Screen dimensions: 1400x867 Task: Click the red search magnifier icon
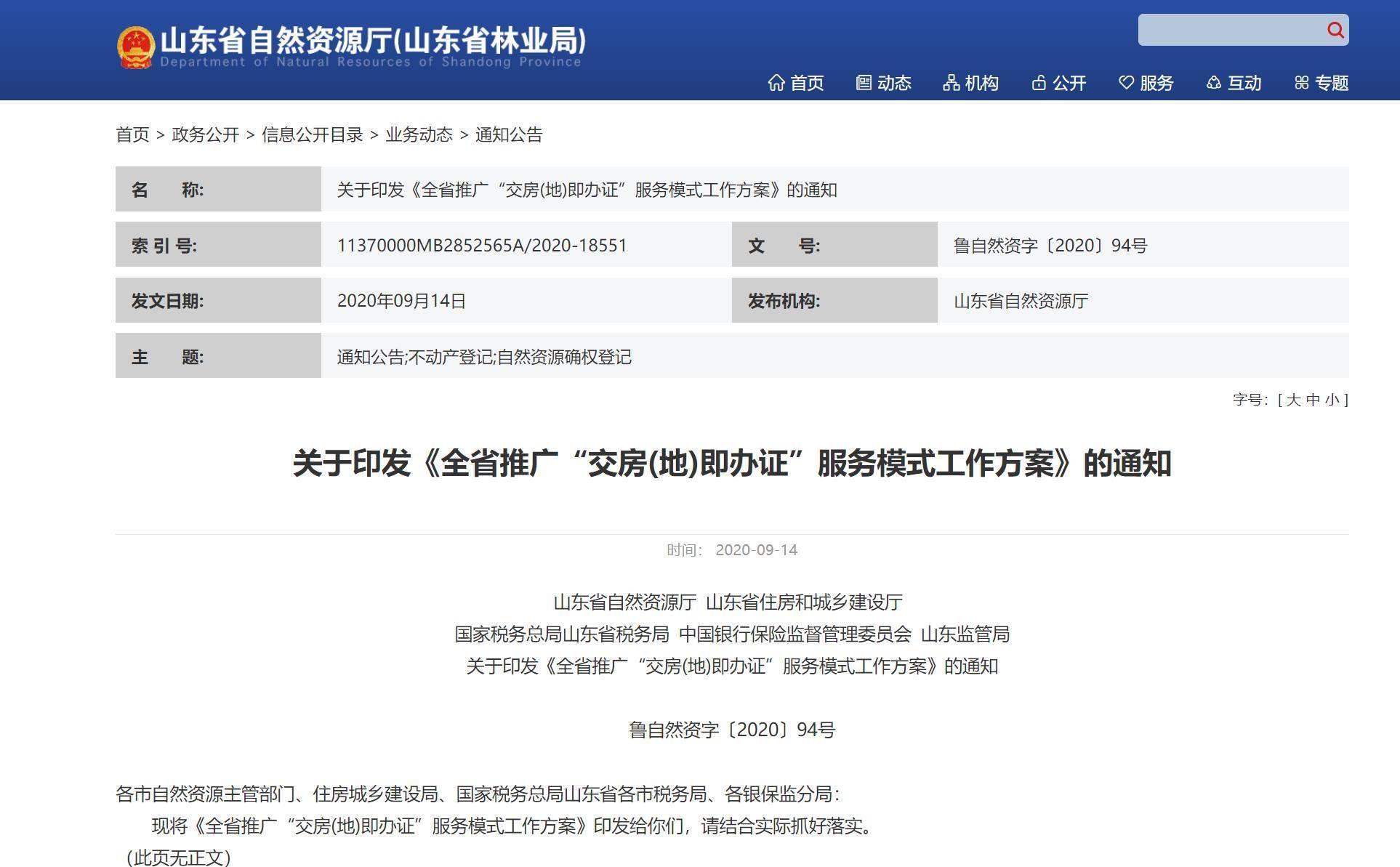tap(1335, 30)
